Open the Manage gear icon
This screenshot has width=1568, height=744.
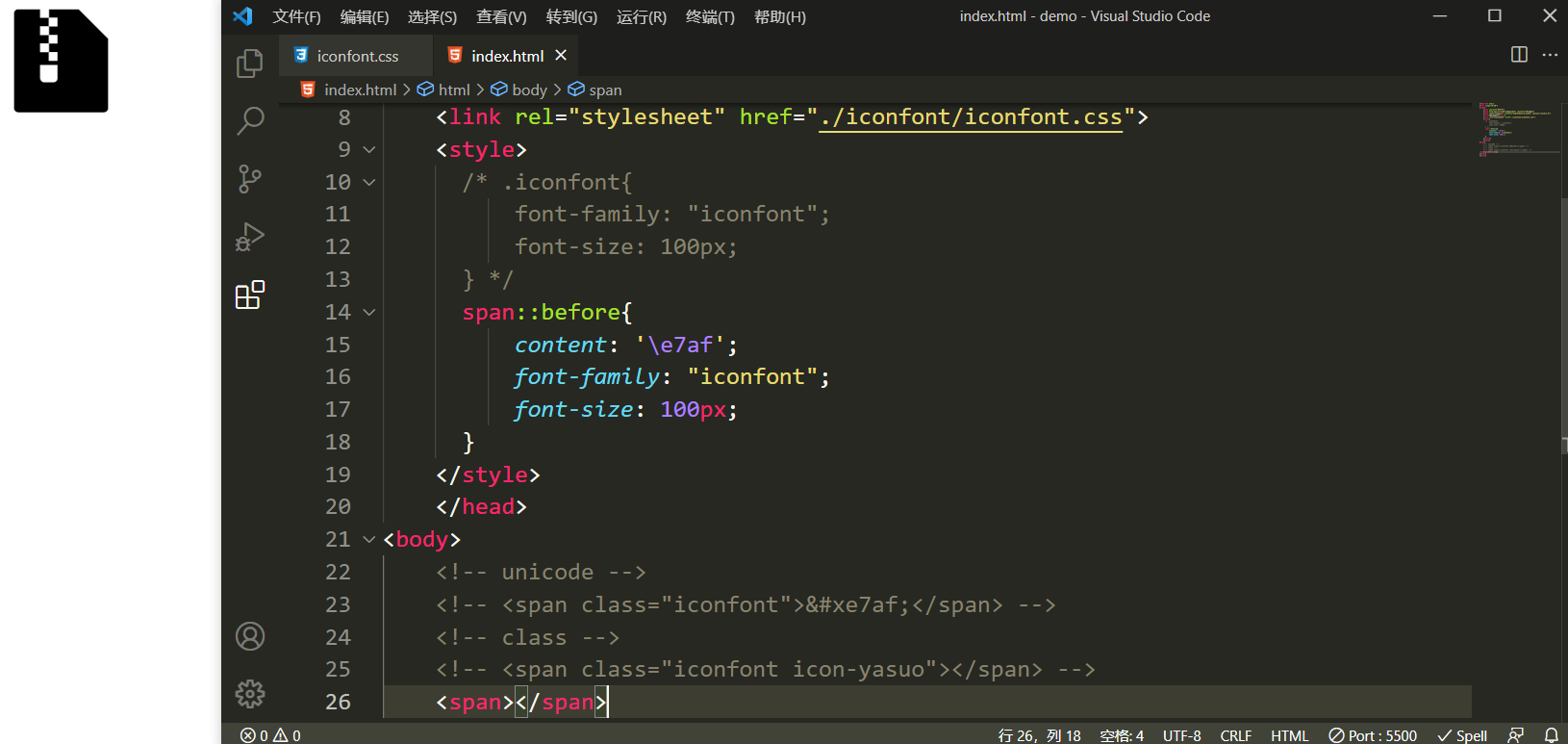click(250, 694)
